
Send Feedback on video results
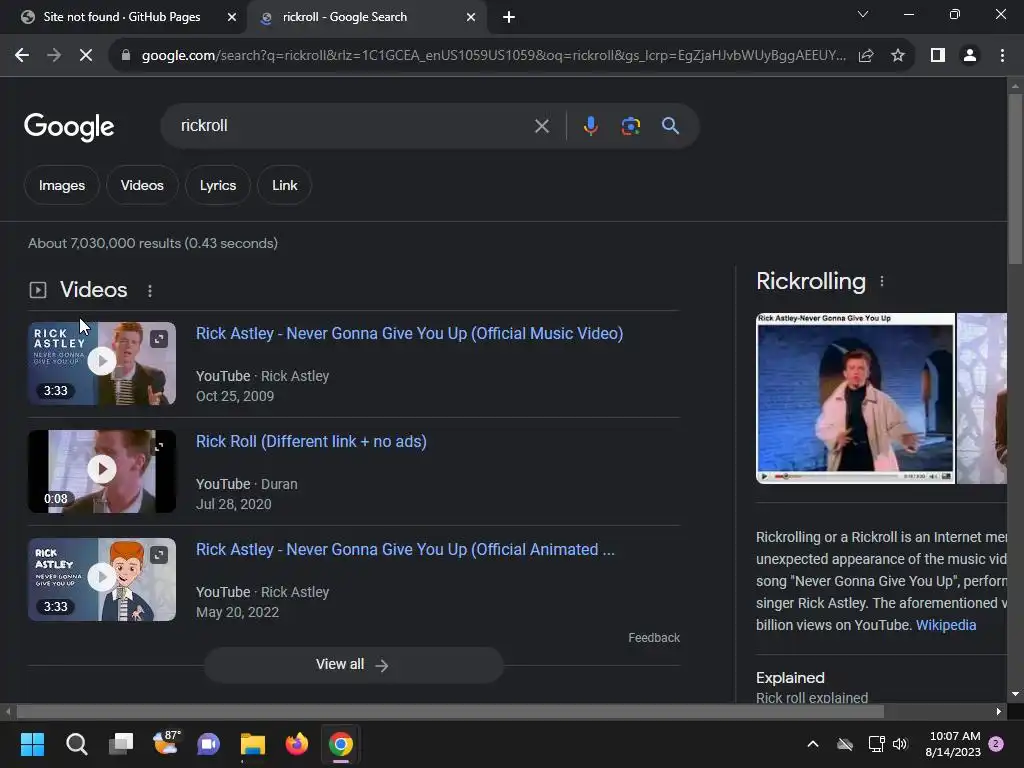coord(654,637)
